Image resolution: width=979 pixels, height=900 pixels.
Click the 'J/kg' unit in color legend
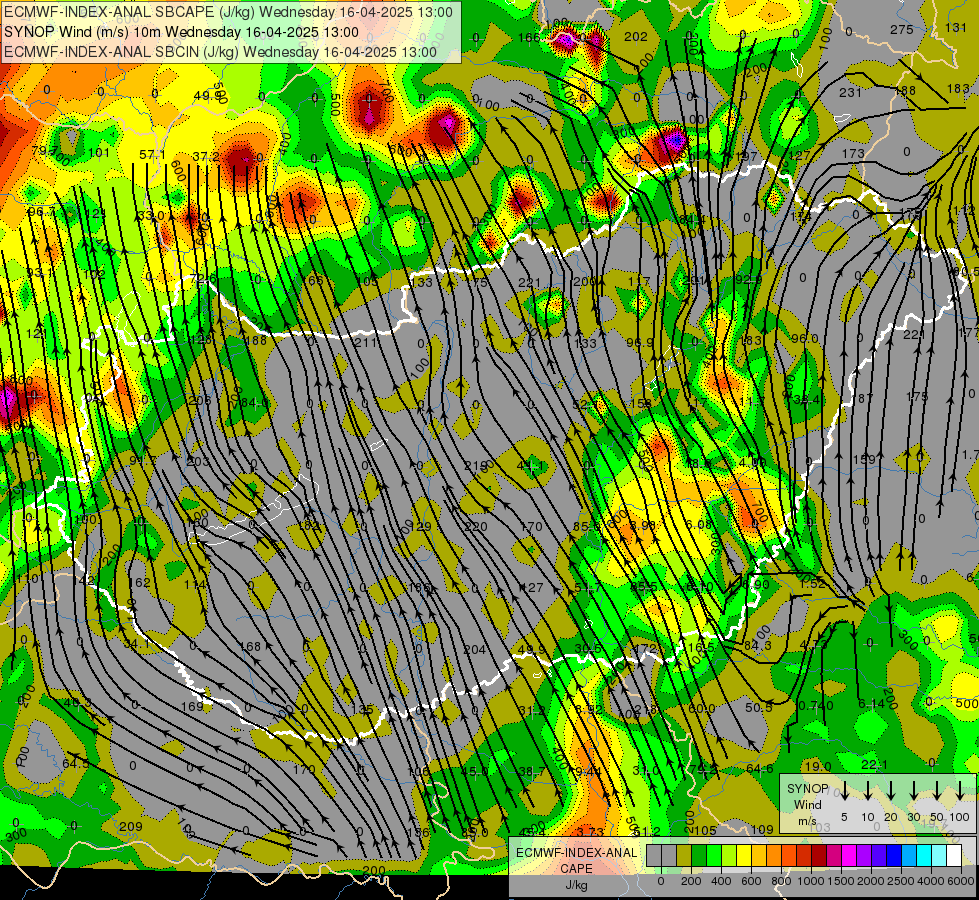pos(576,885)
